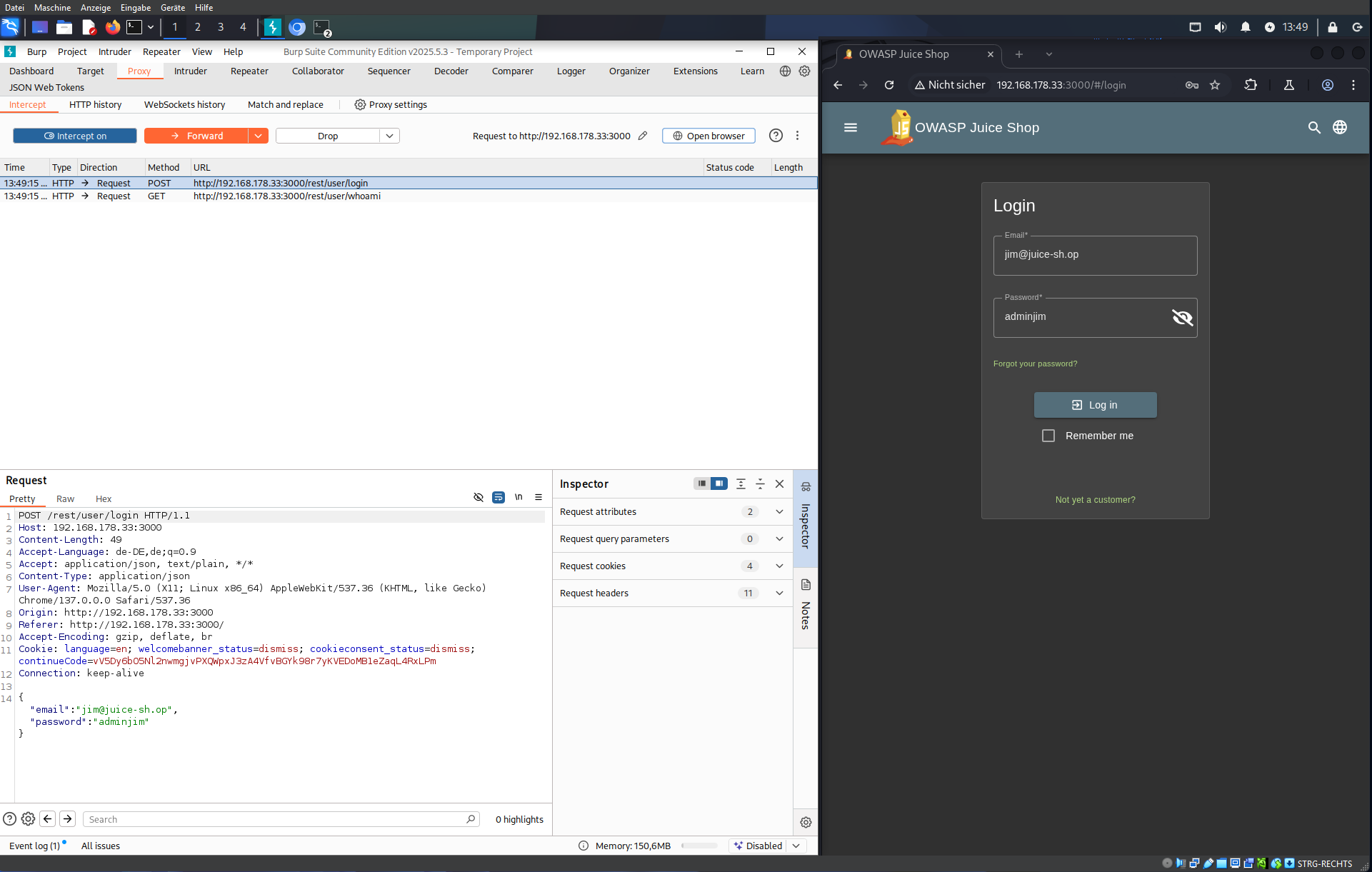Open the Juice Shop language globe icon
Viewport: 1372px width, 872px height.
(x=1340, y=128)
